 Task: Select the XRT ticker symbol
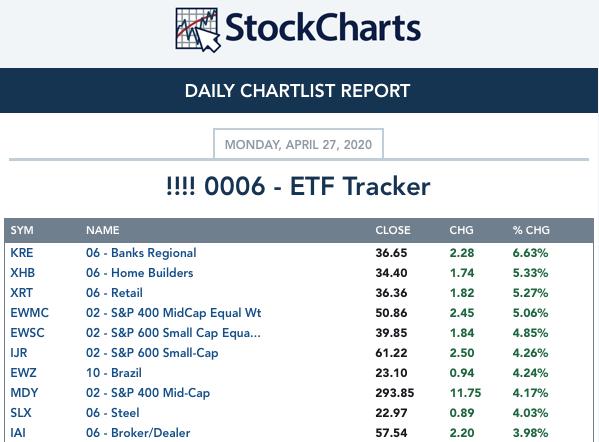pos(21,293)
